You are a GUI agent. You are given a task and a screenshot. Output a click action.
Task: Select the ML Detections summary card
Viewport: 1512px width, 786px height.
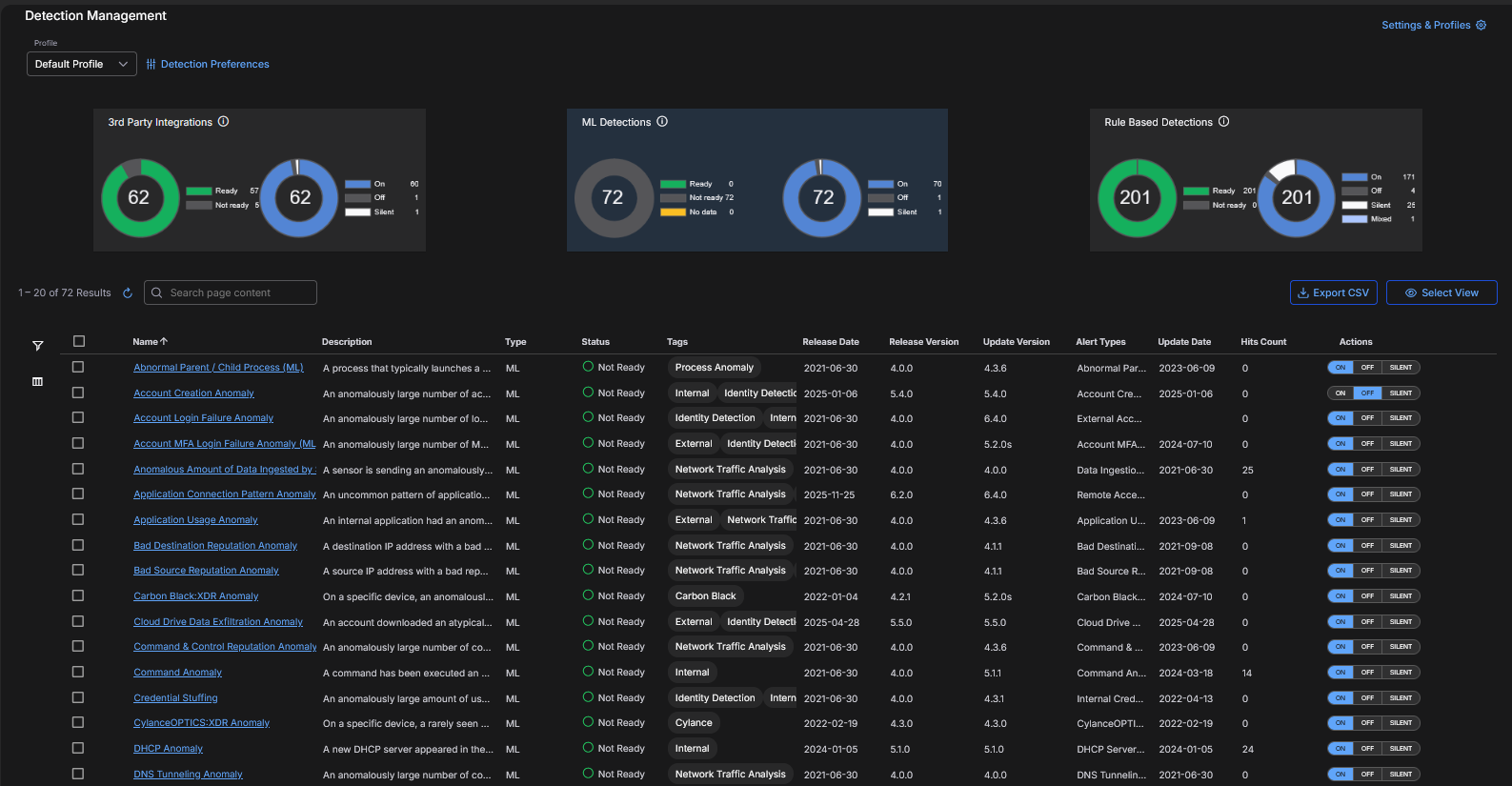tap(756, 180)
